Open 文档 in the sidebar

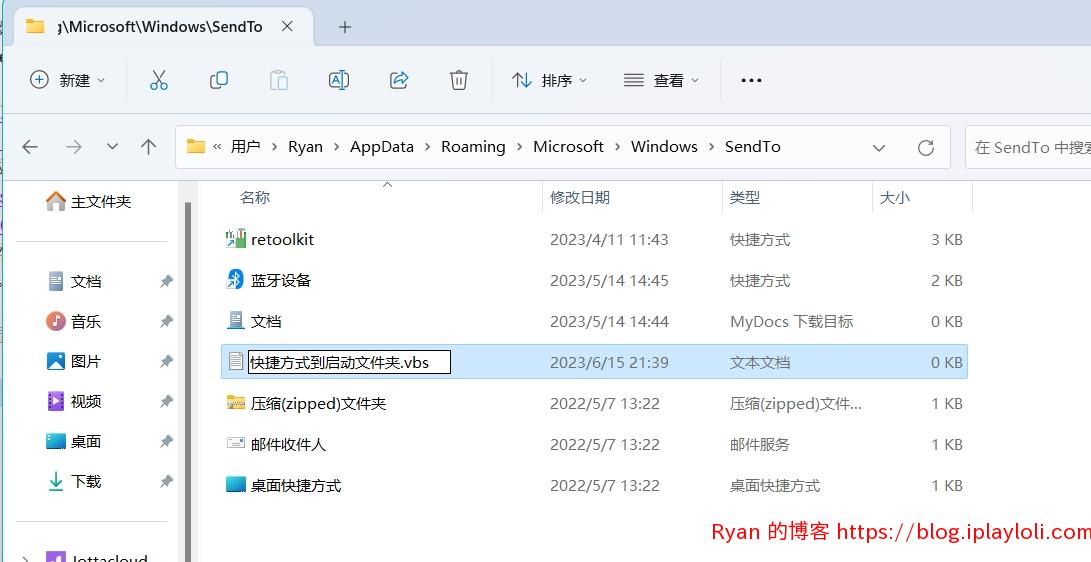74,282
